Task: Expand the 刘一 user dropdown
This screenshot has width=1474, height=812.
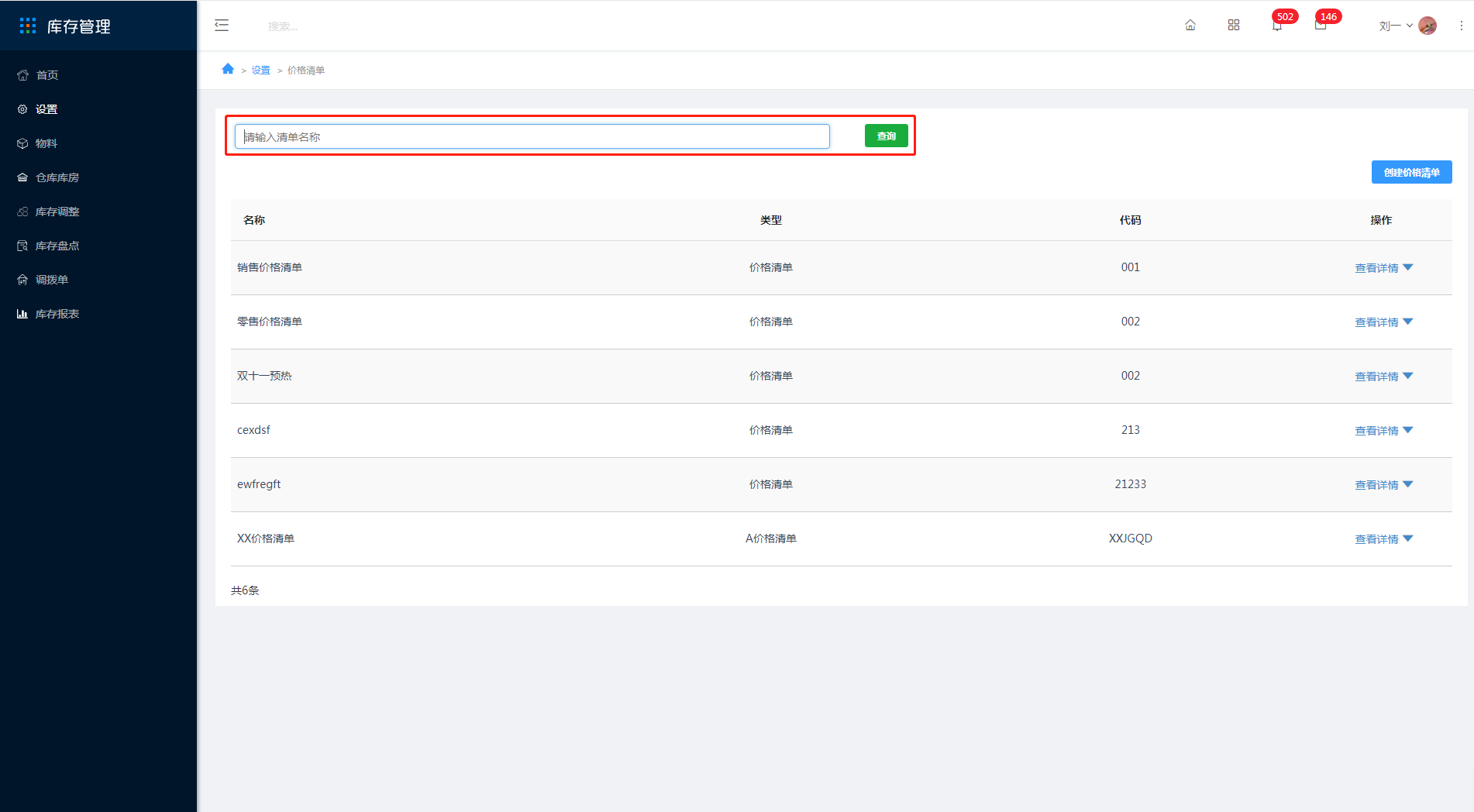Action: pos(1396,26)
